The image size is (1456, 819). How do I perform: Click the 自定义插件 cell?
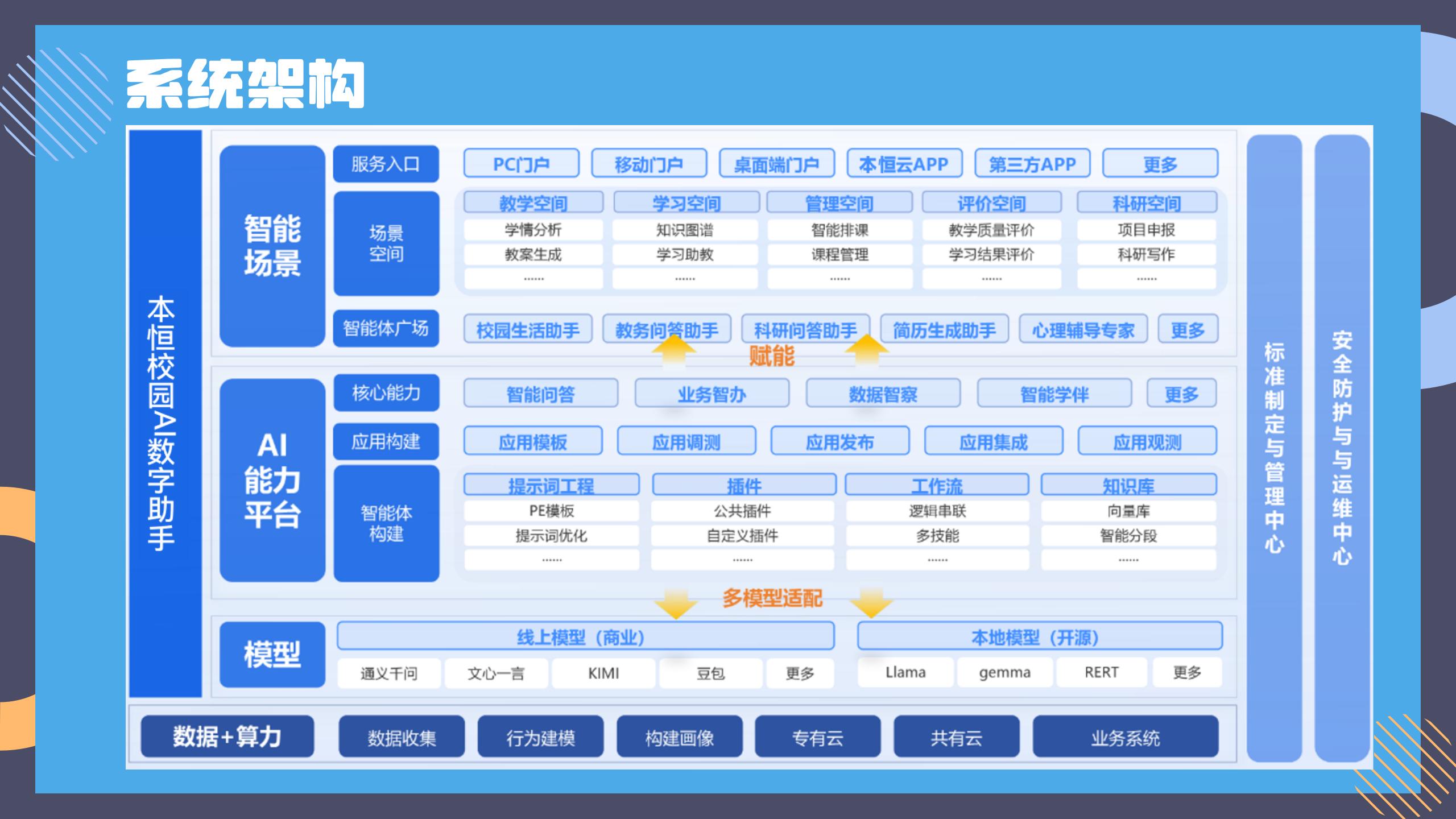pos(743,535)
